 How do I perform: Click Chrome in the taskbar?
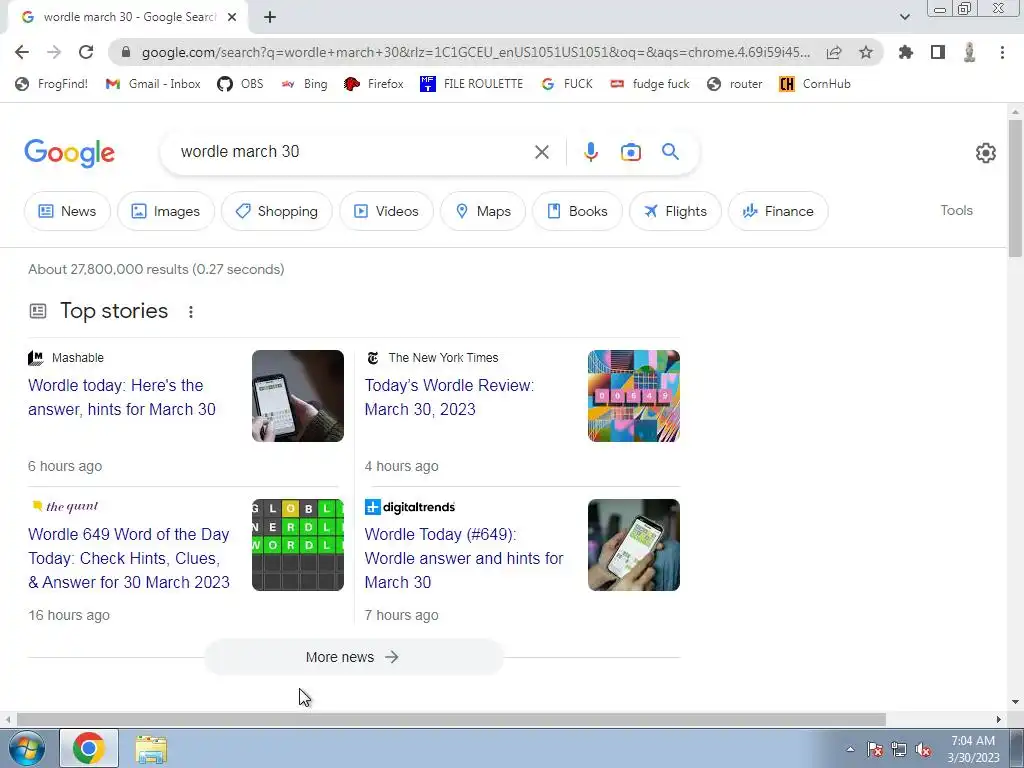[x=89, y=748]
